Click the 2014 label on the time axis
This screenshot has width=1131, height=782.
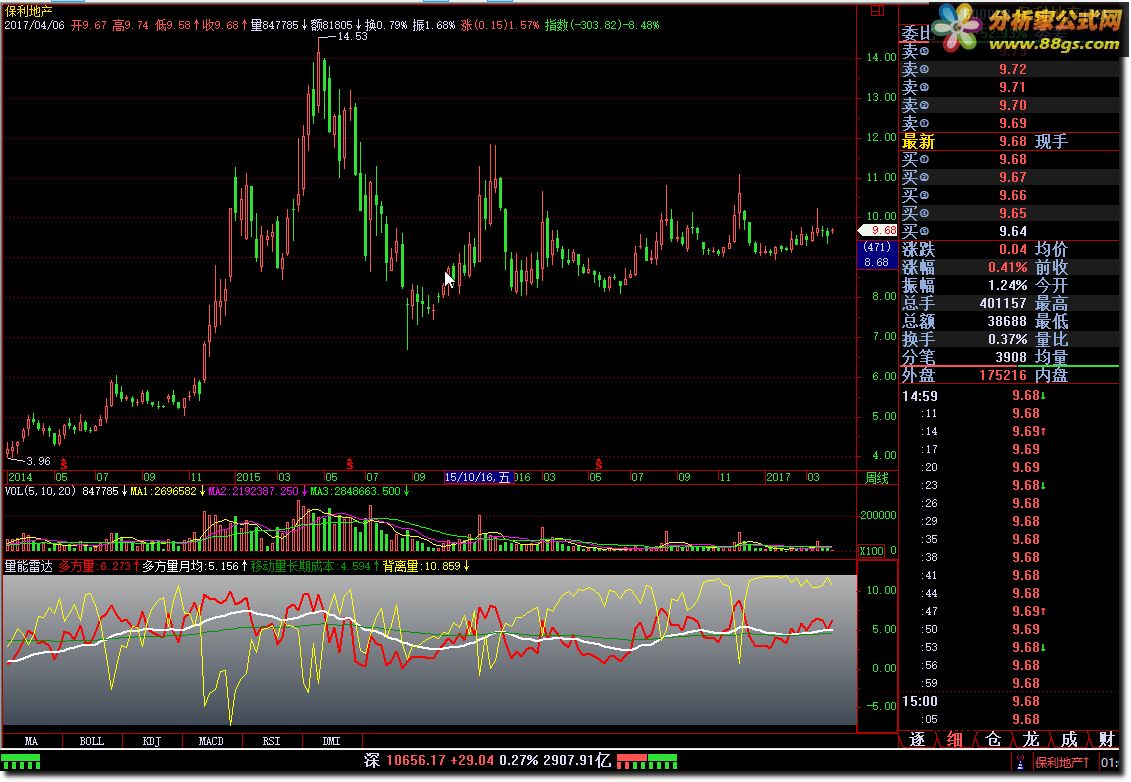20,478
